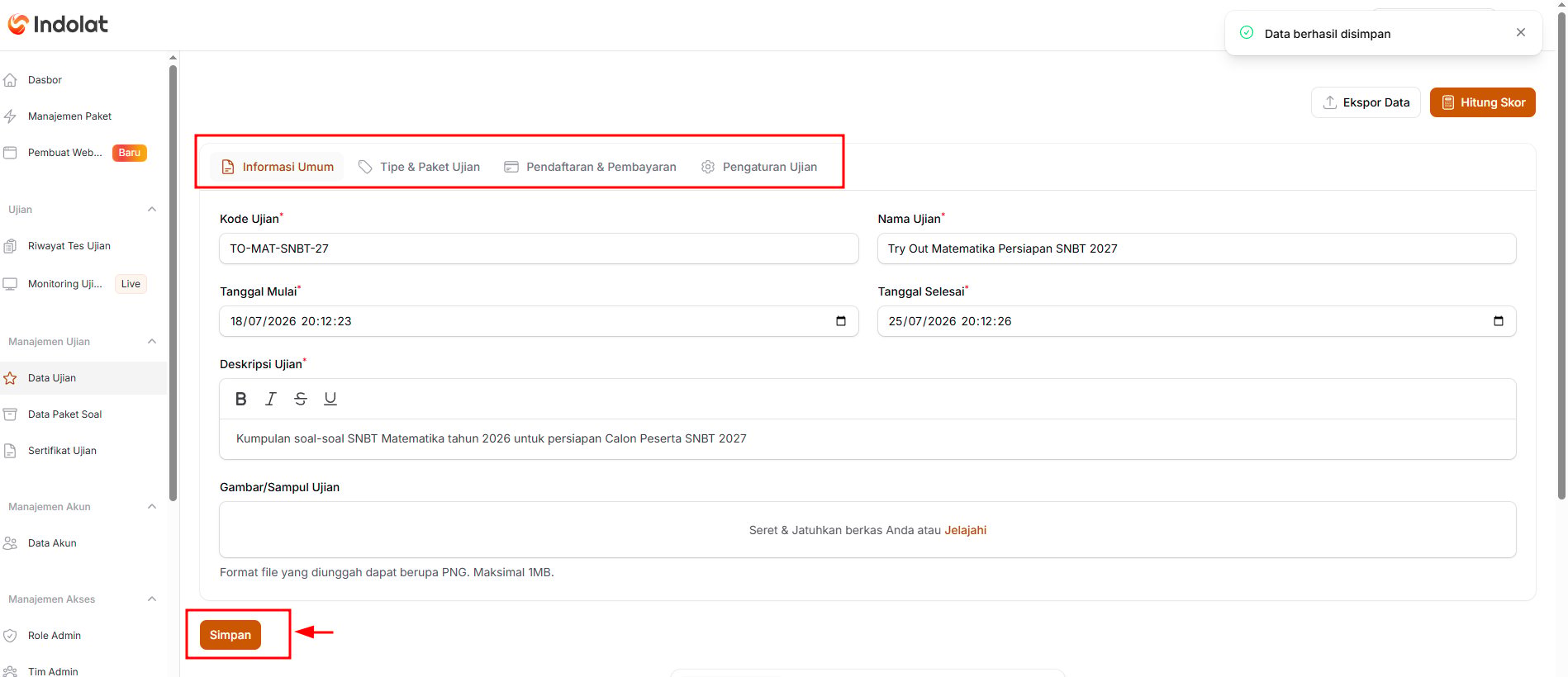Image resolution: width=1568 pixels, height=677 pixels.
Task: Switch to Tipe & Paket Ujian tab
Action: (x=419, y=167)
